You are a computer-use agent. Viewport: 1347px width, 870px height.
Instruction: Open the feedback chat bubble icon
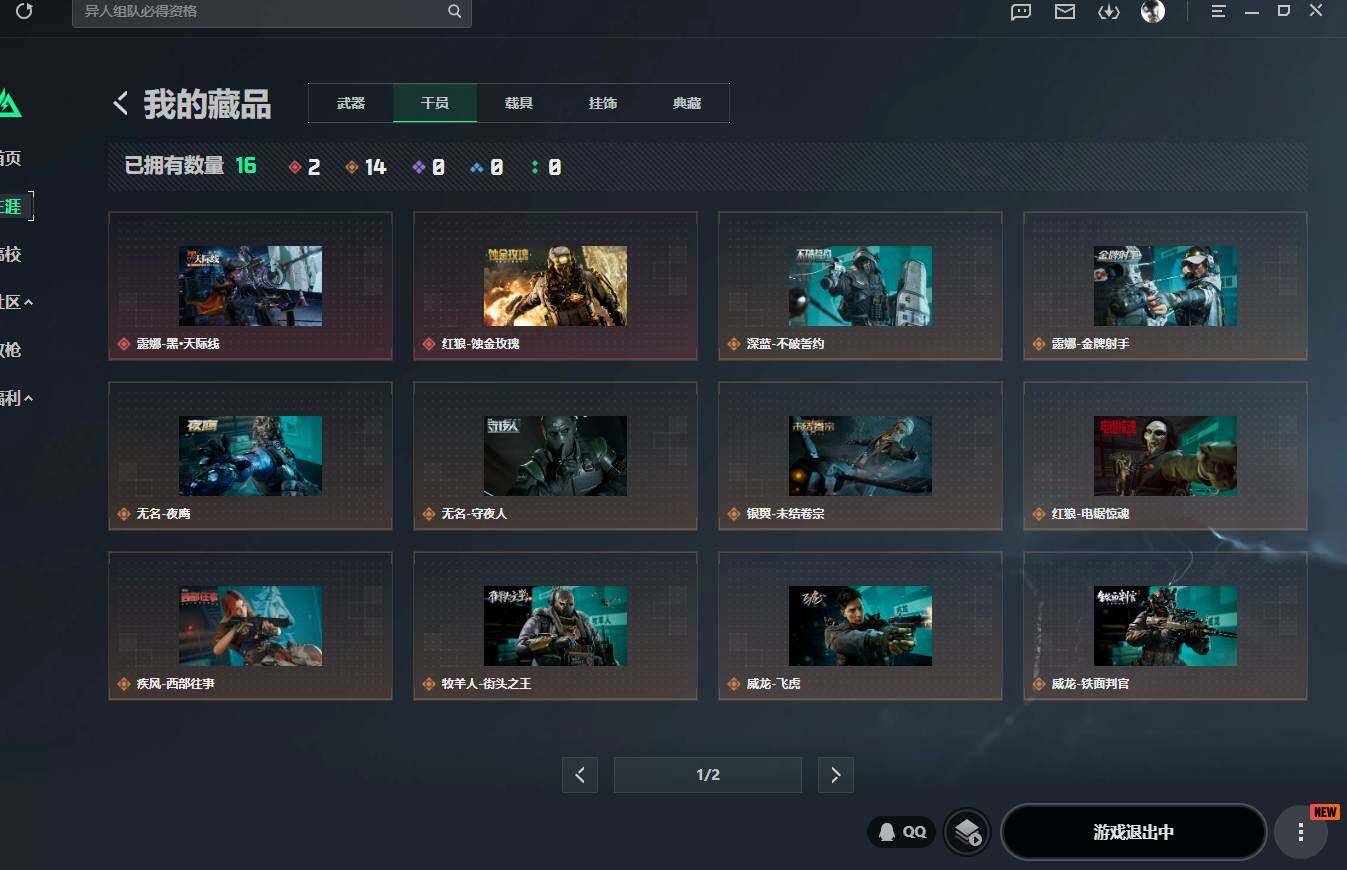click(x=1021, y=12)
